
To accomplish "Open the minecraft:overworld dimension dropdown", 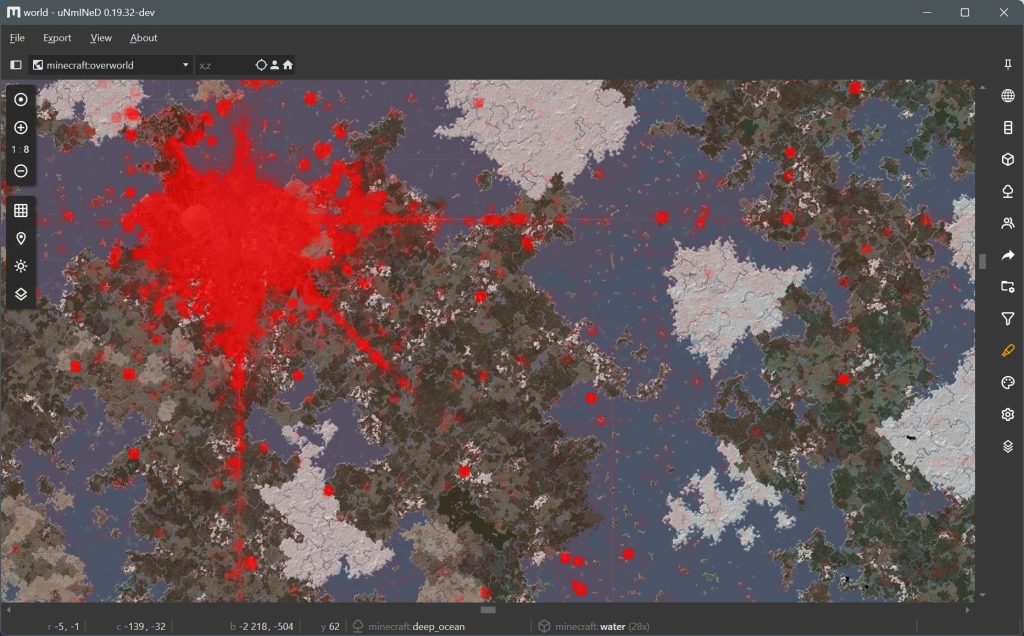I will point(110,64).
